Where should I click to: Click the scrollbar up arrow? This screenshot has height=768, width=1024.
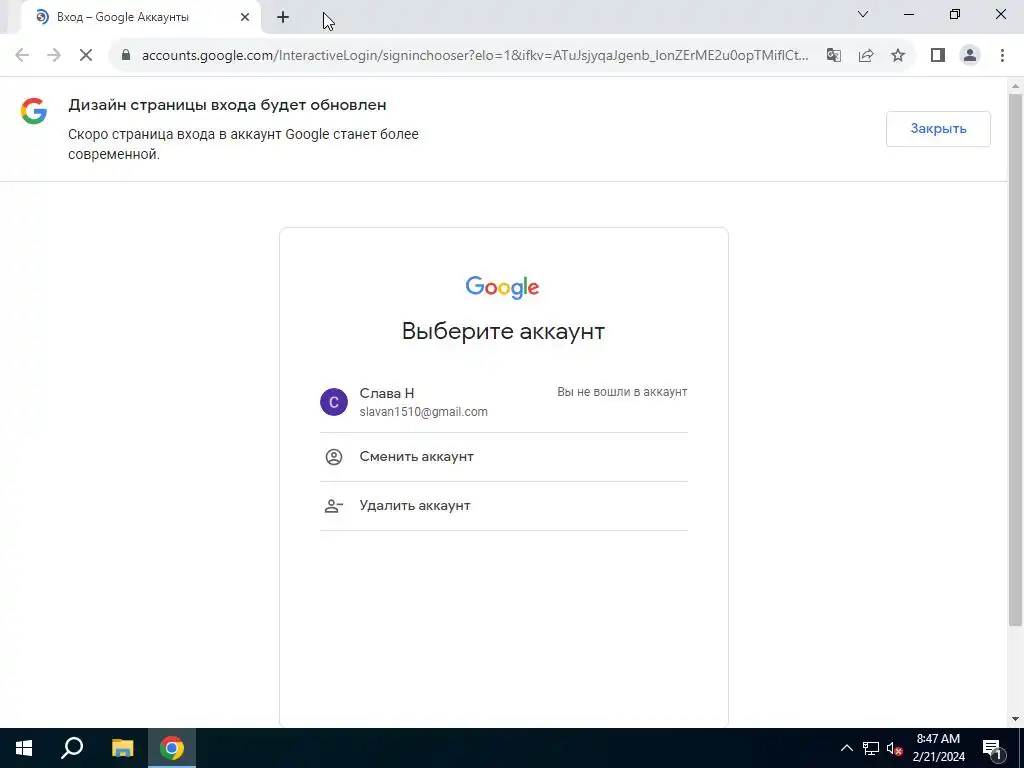pos(1015,86)
